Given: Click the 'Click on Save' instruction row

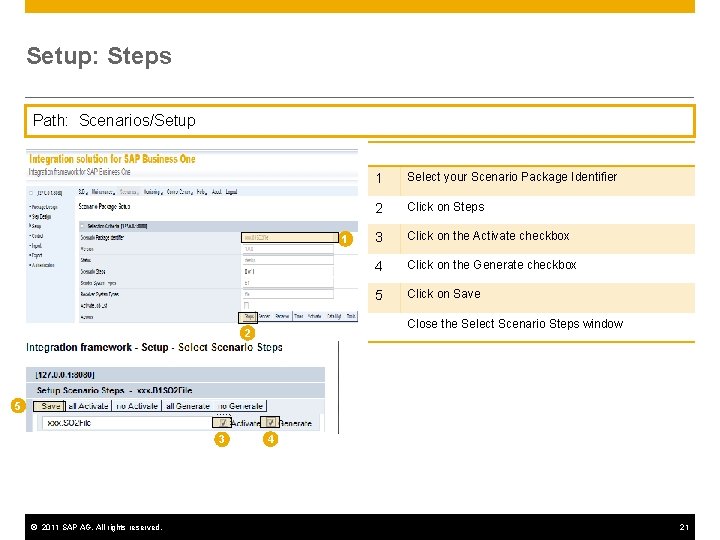Looking at the screenshot, I should click(531, 298).
